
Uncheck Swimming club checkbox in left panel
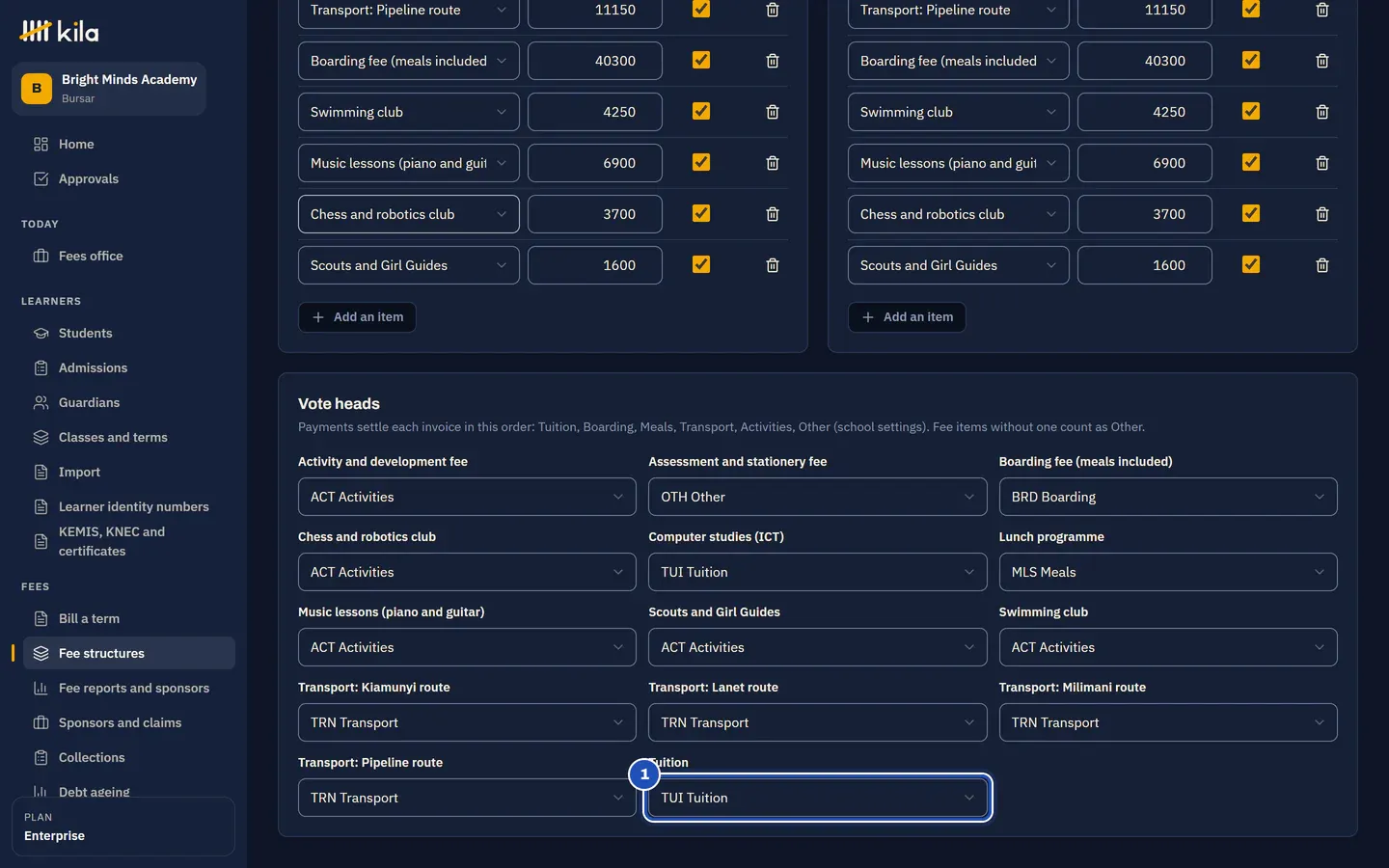click(x=701, y=111)
